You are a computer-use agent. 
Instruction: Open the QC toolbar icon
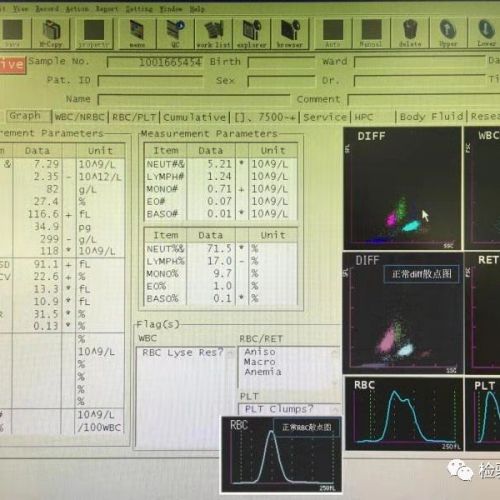175,33
